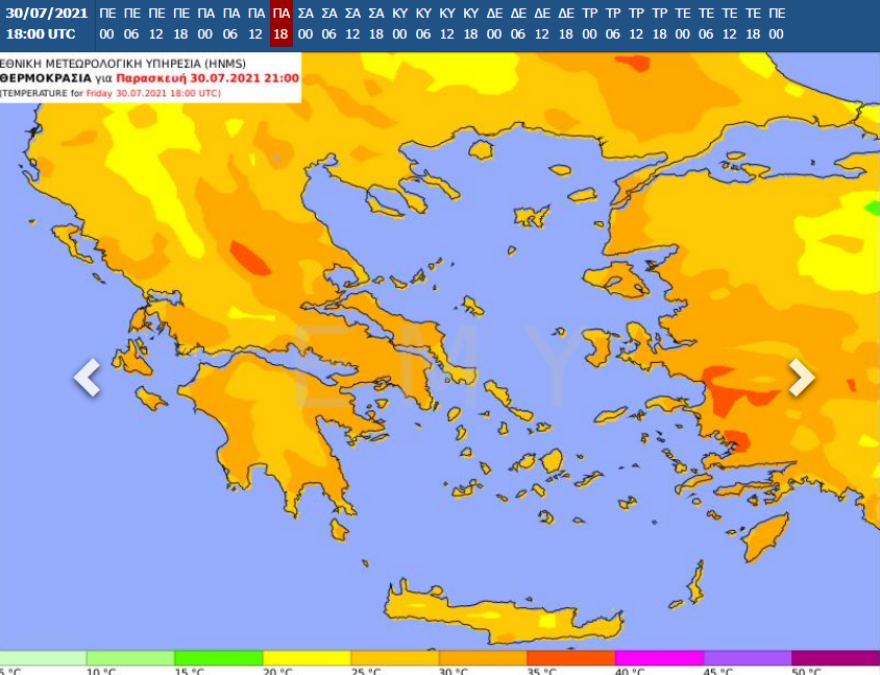Screen dimensions: 880x675
Task: Click the red-orange 35 °C legend swatch
Action: [x=570, y=658]
